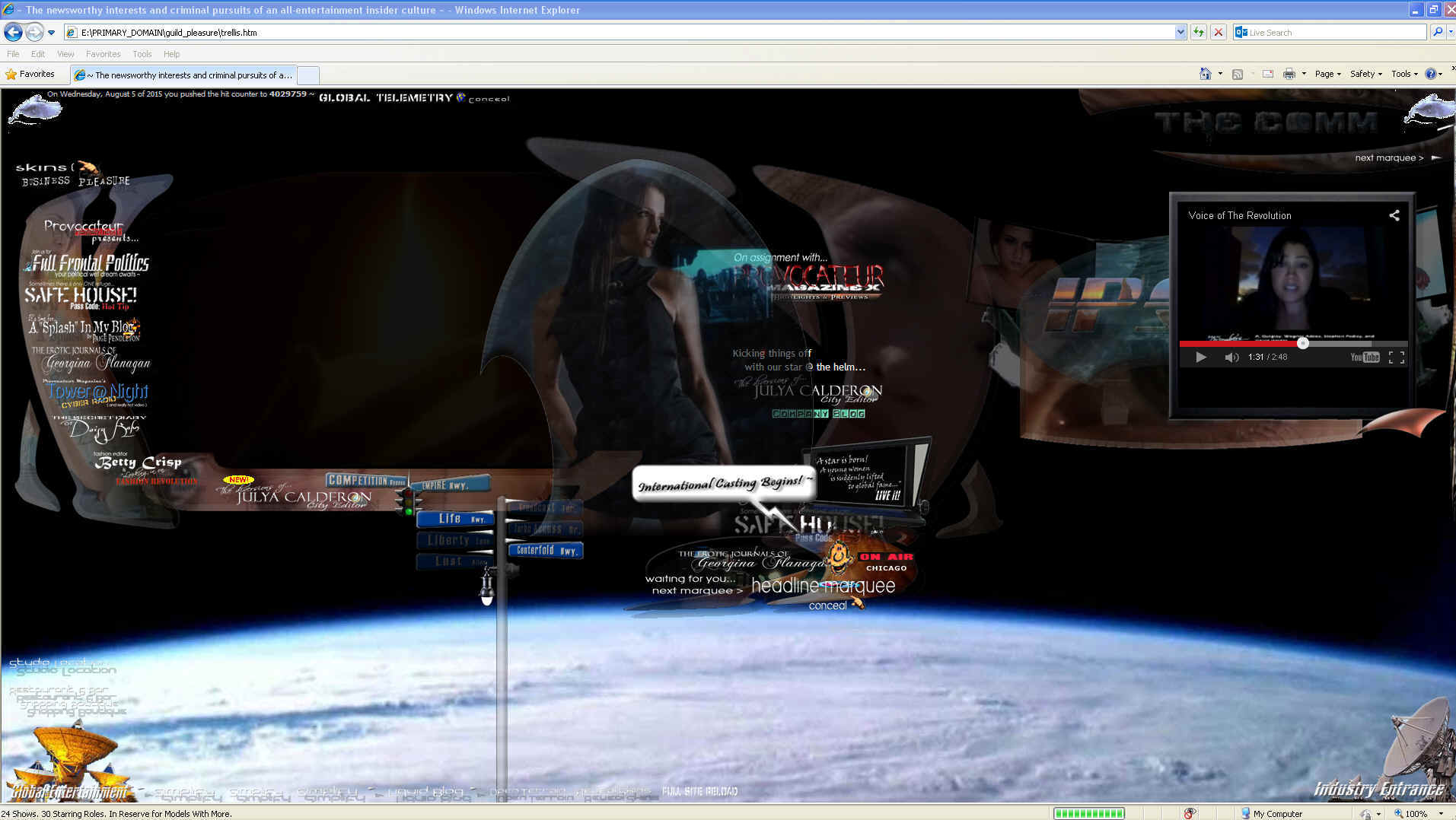Viewport: 1456px width, 820px height.
Task: Click International Casting Begins speech bubble
Action: (x=724, y=484)
